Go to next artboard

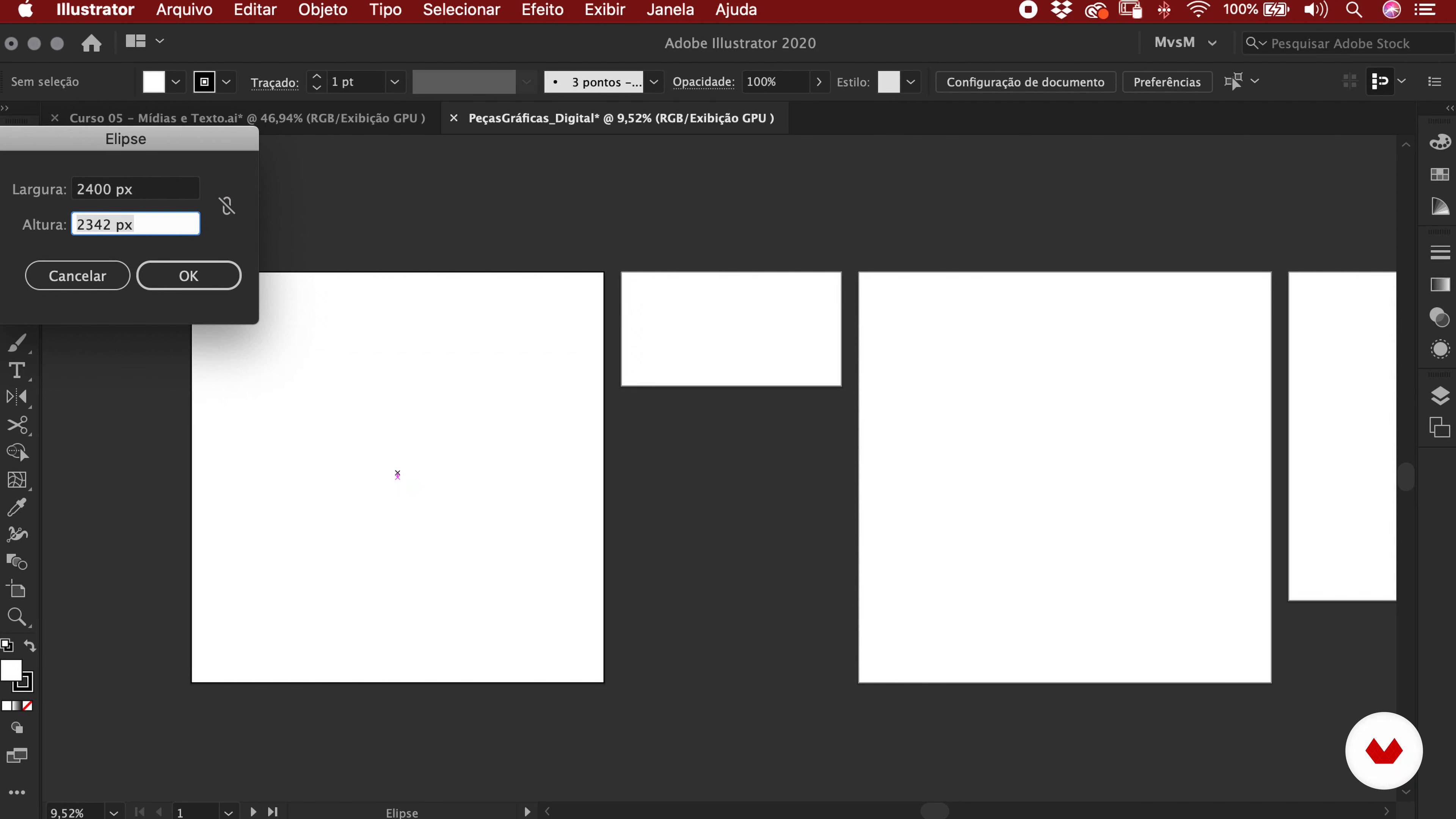[253, 812]
